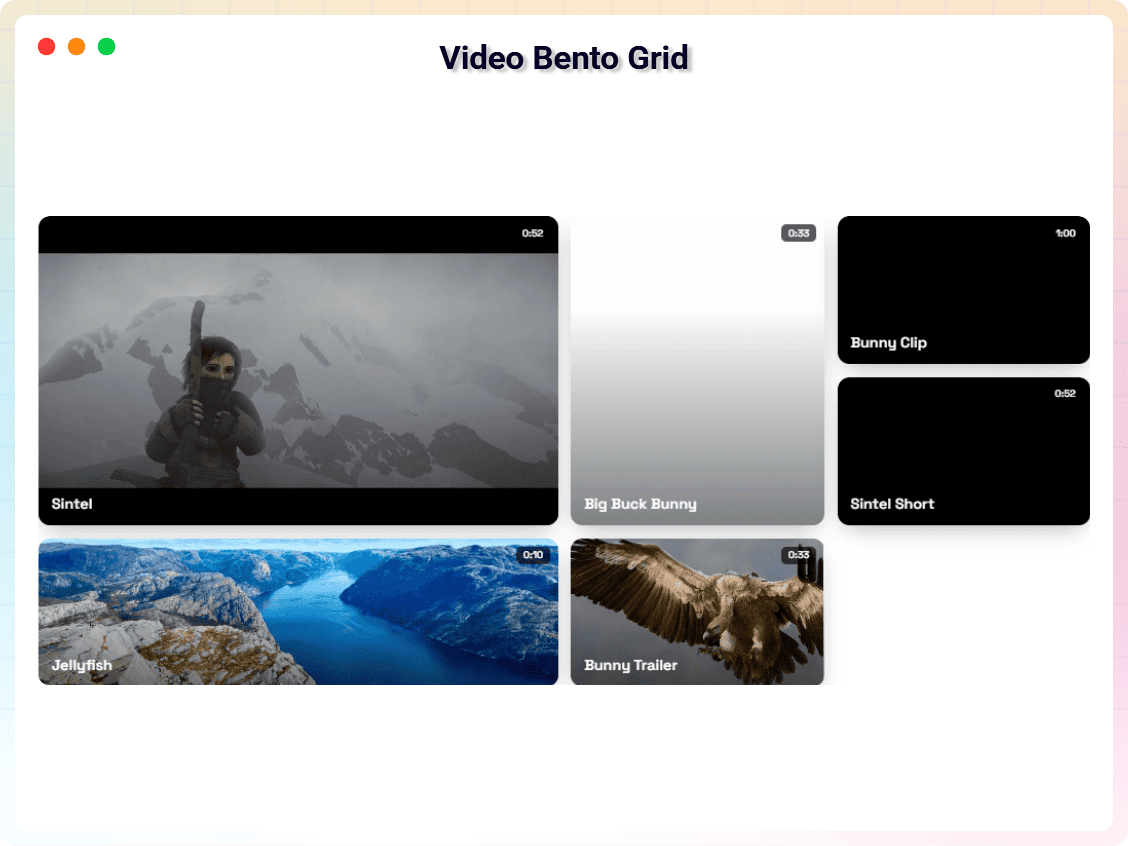Click the Bunny Trailer title label

pos(631,665)
